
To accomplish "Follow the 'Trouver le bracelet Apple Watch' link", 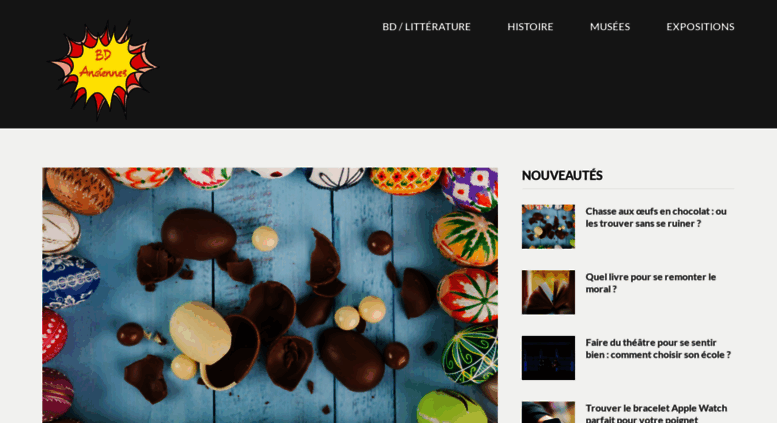I will pos(656,414).
